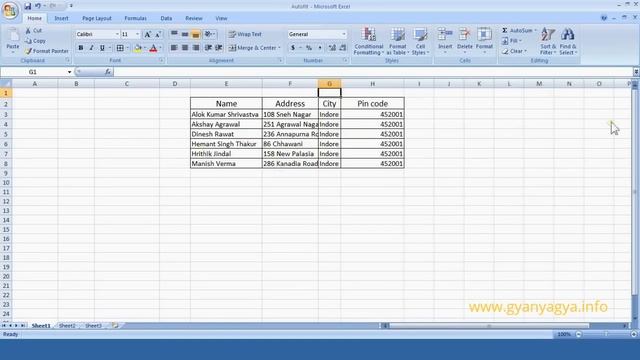The image size is (640, 360).
Task: Click the formula bar input
Action: click(372, 72)
